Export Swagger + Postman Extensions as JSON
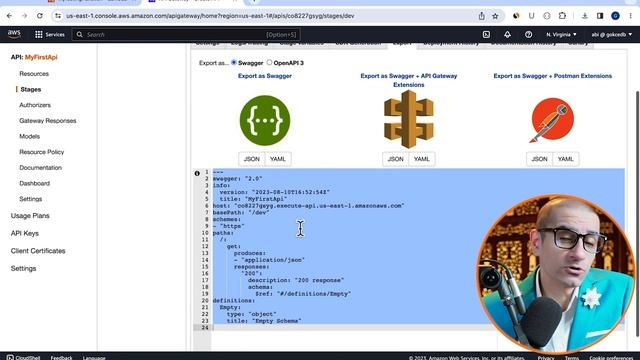 (539, 159)
